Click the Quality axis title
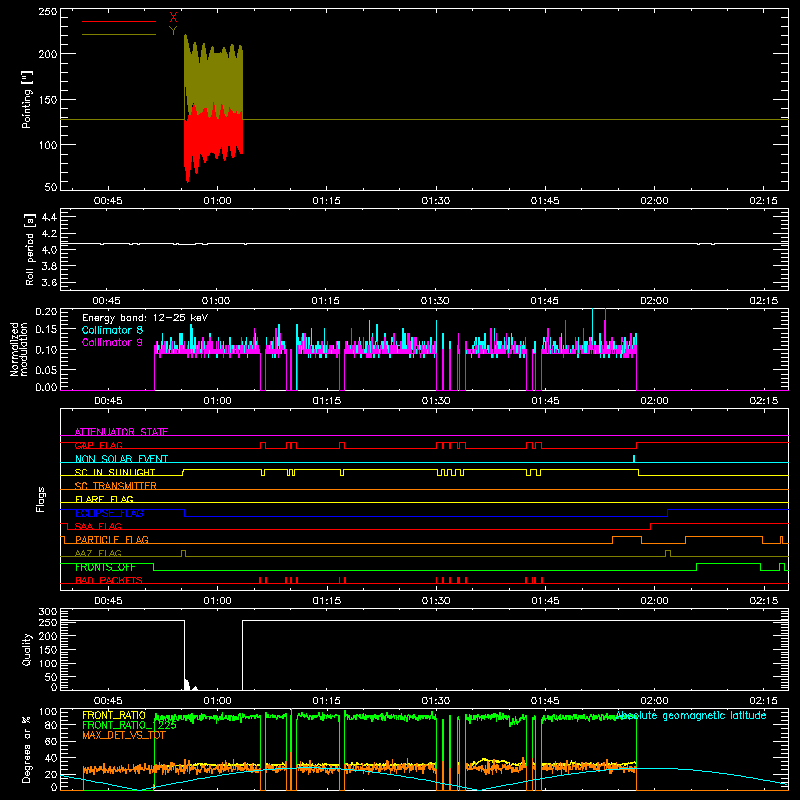800x800 pixels. coord(27,649)
